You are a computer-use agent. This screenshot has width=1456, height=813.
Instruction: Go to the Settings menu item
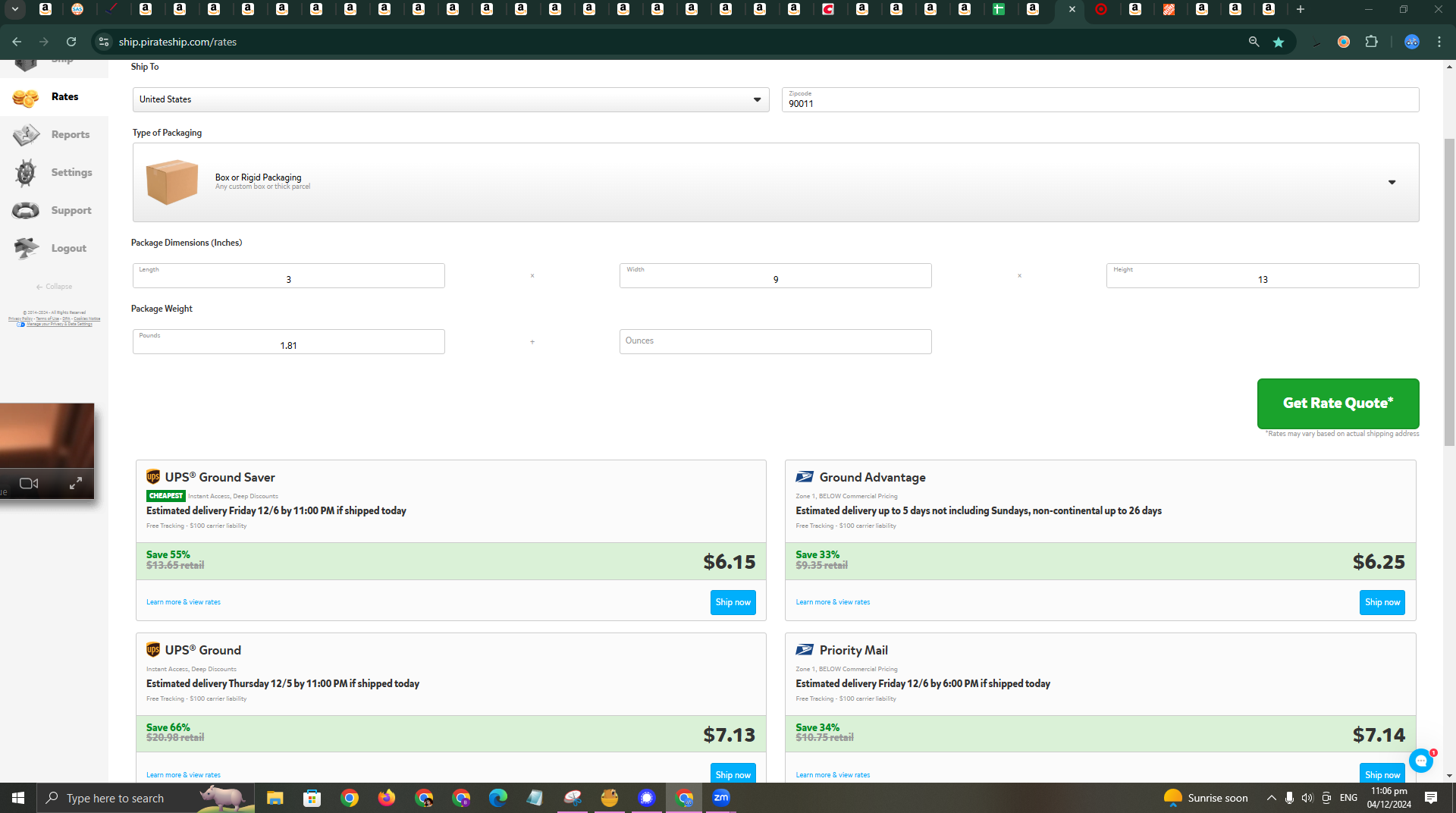[72, 173]
